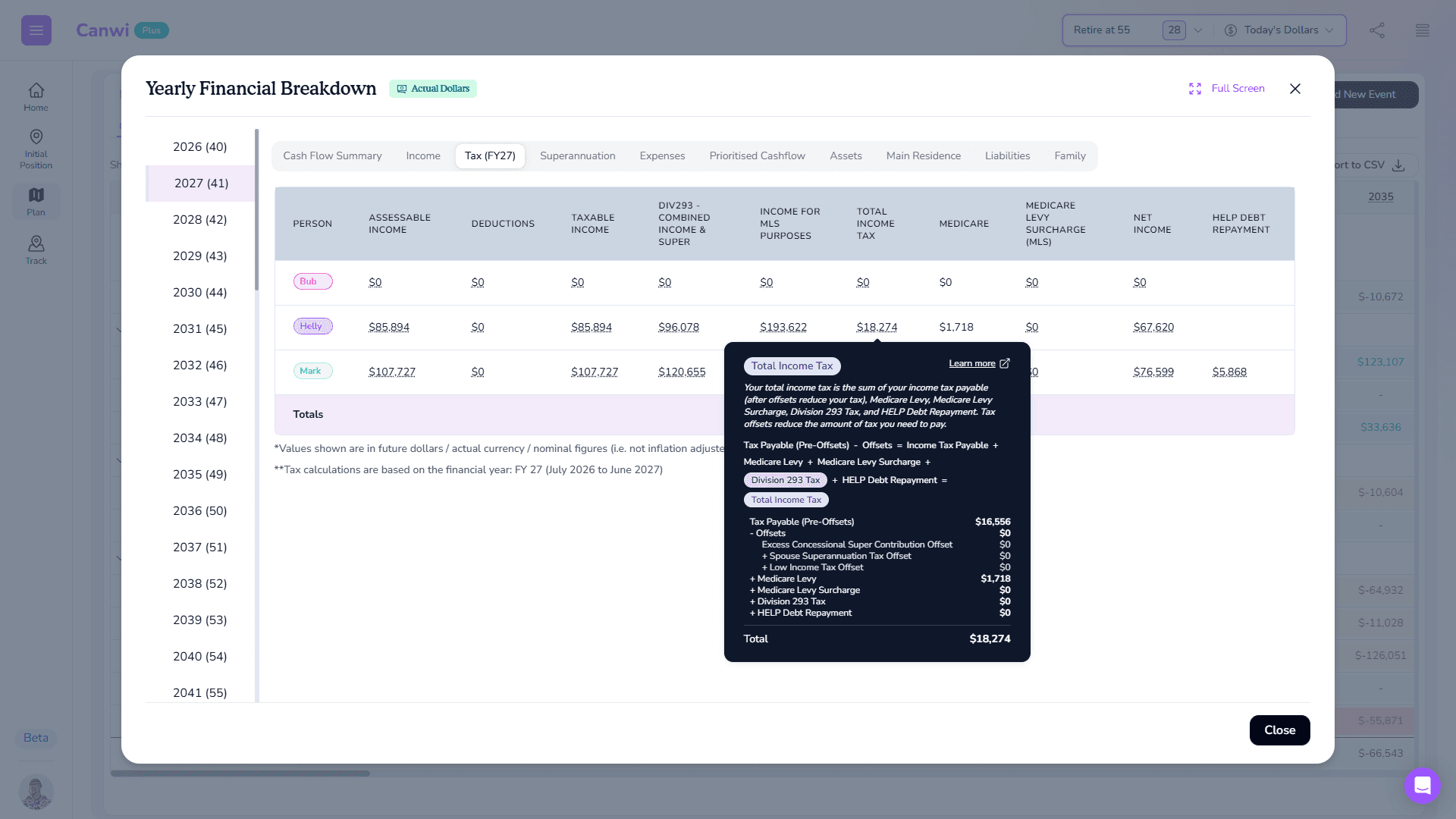The width and height of the screenshot is (1456, 819).
Task: Open the purple hamburger menu
Action: [36, 30]
